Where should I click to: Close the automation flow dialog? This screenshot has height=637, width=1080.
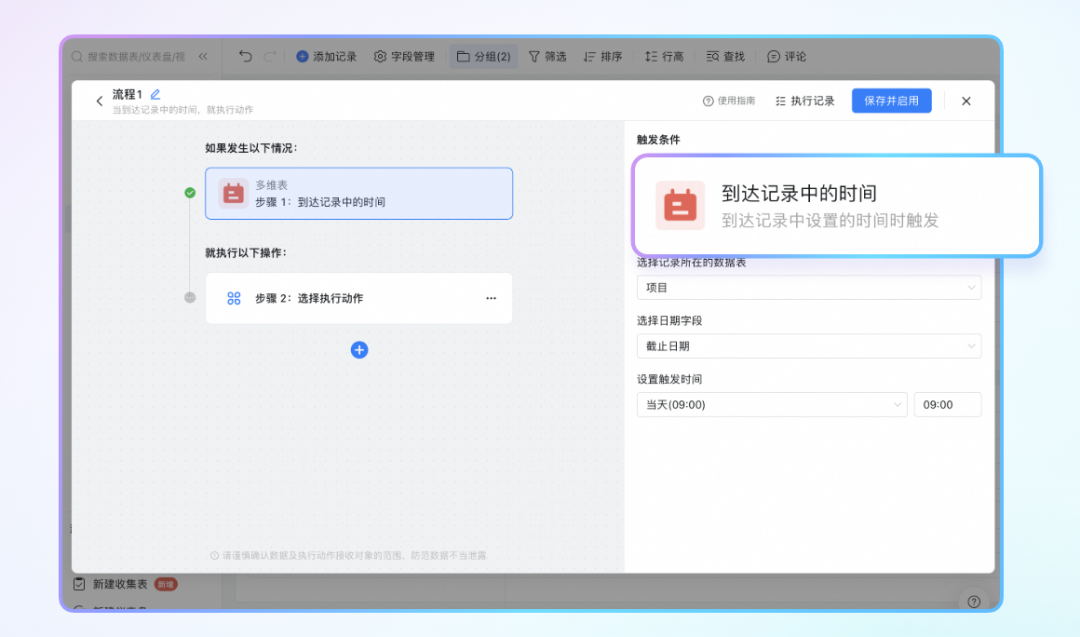coord(966,101)
